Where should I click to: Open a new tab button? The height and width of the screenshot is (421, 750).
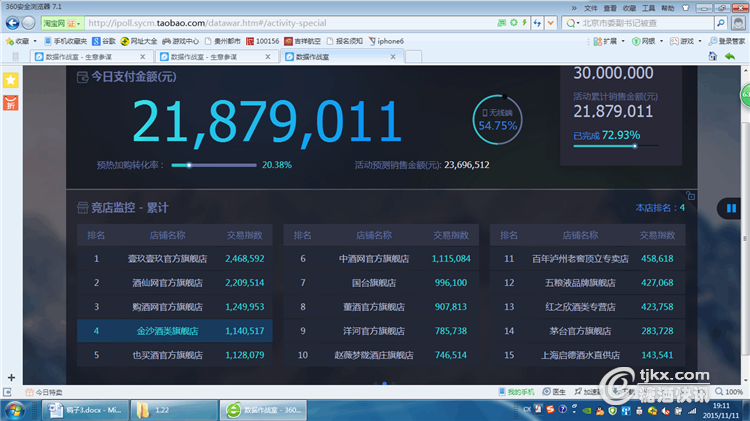413,57
